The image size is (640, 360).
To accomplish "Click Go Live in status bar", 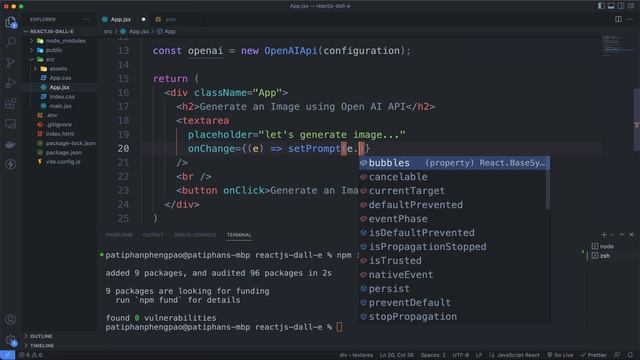I will coord(560,355).
